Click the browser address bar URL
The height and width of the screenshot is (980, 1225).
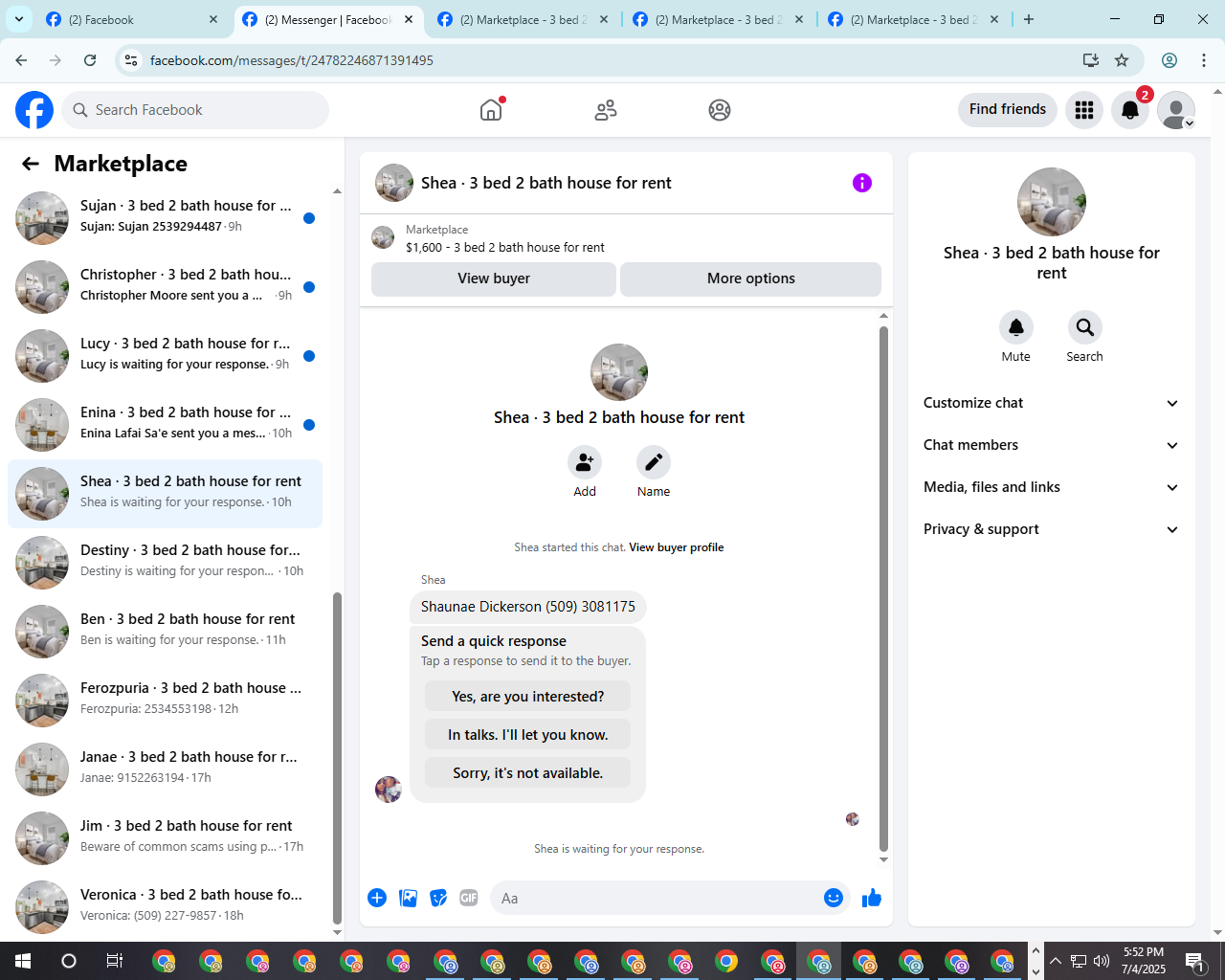(x=292, y=60)
